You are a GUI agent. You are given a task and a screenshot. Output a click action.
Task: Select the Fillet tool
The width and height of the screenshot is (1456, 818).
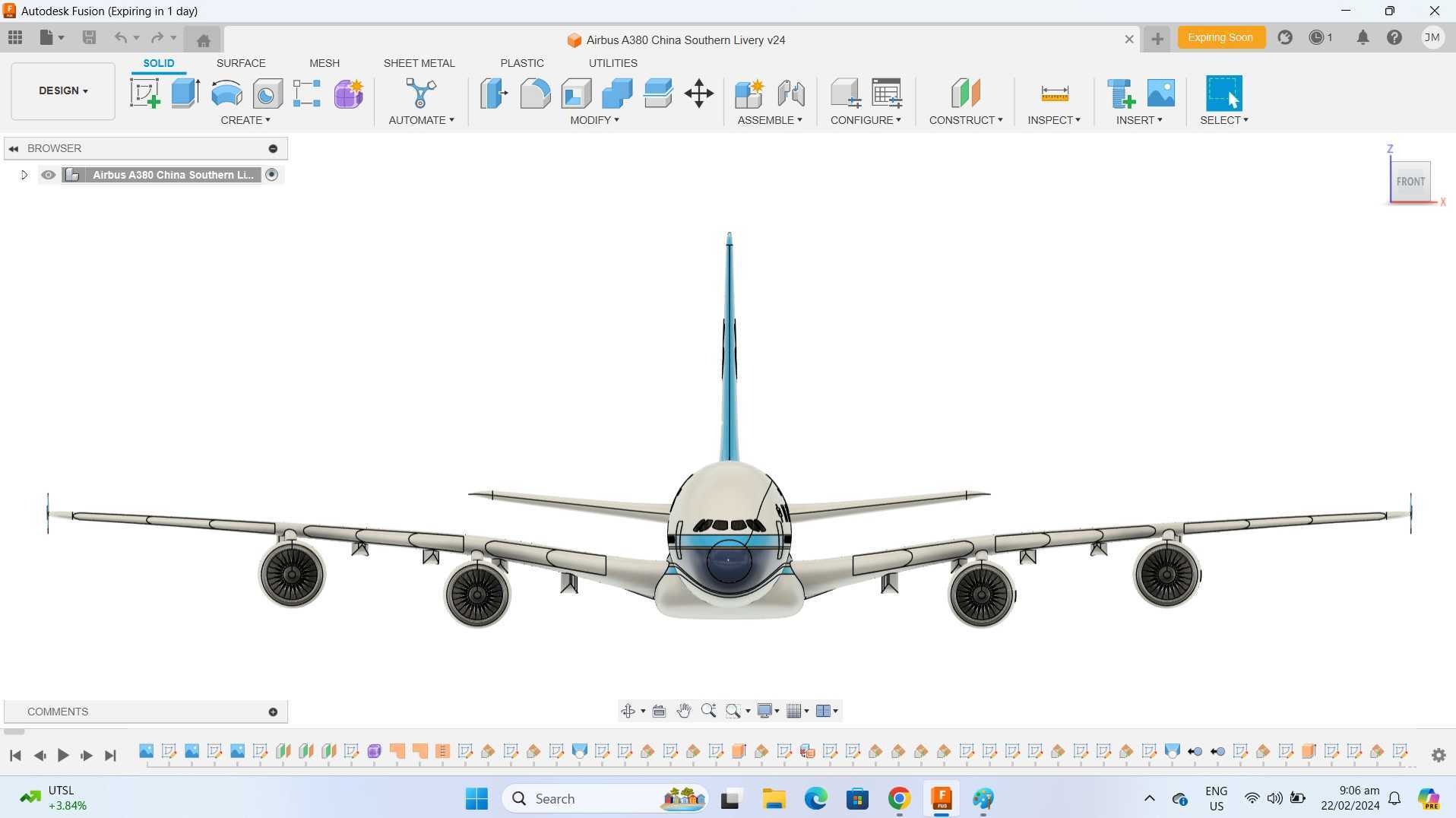click(535, 94)
